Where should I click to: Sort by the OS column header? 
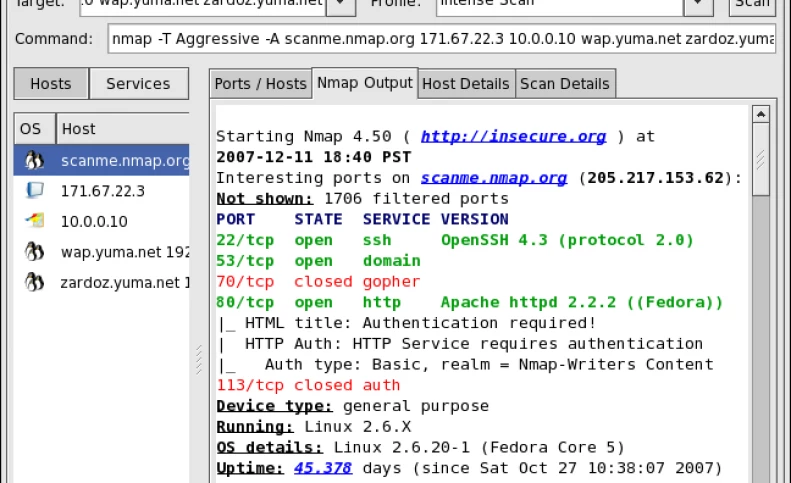coord(34,129)
